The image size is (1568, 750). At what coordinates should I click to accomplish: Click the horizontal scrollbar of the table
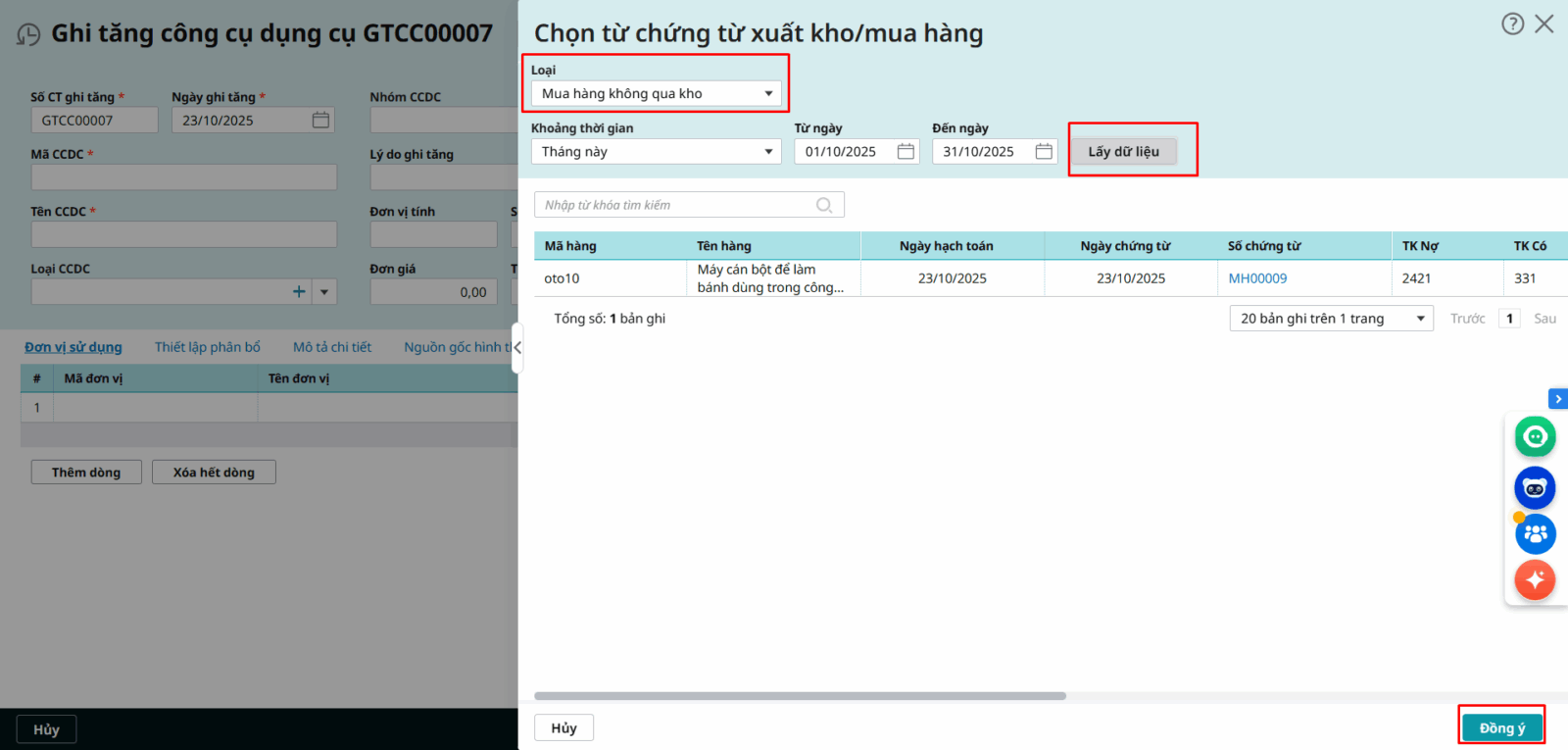(800, 696)
